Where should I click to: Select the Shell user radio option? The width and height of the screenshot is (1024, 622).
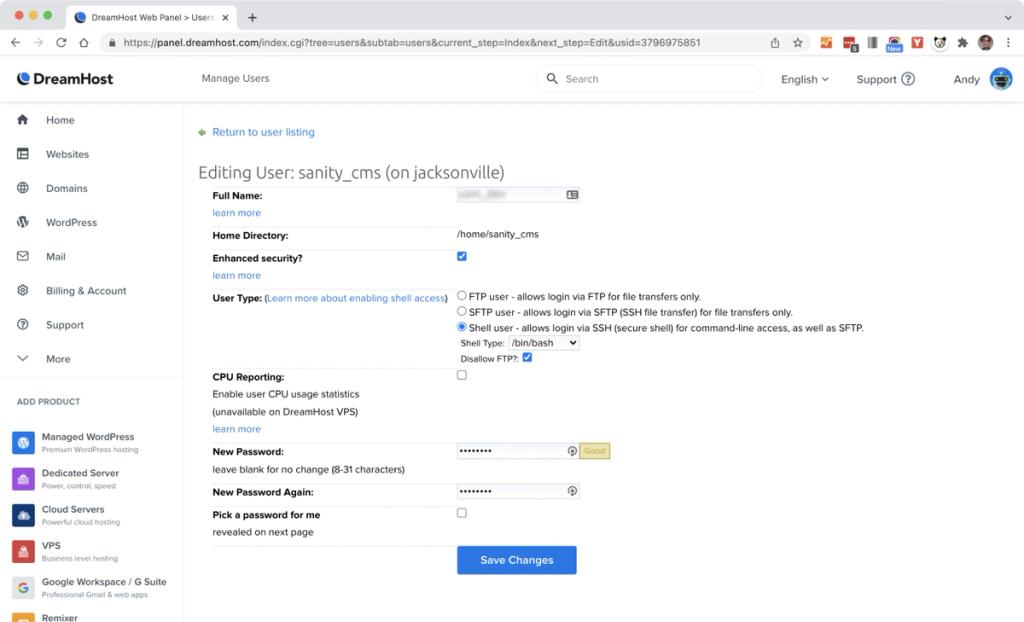click(462, 327)
